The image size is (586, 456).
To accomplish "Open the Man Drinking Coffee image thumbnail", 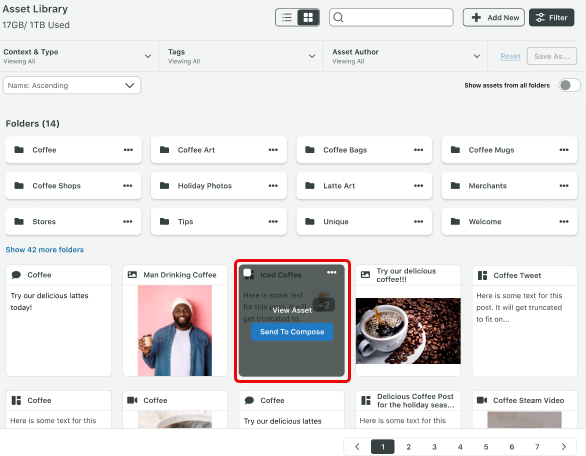I will click(x=175, y=330).
